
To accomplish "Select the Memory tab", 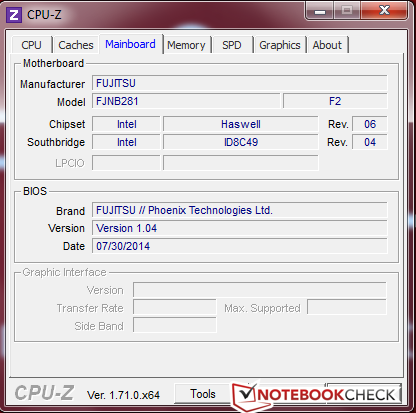I will coord(186,45).
